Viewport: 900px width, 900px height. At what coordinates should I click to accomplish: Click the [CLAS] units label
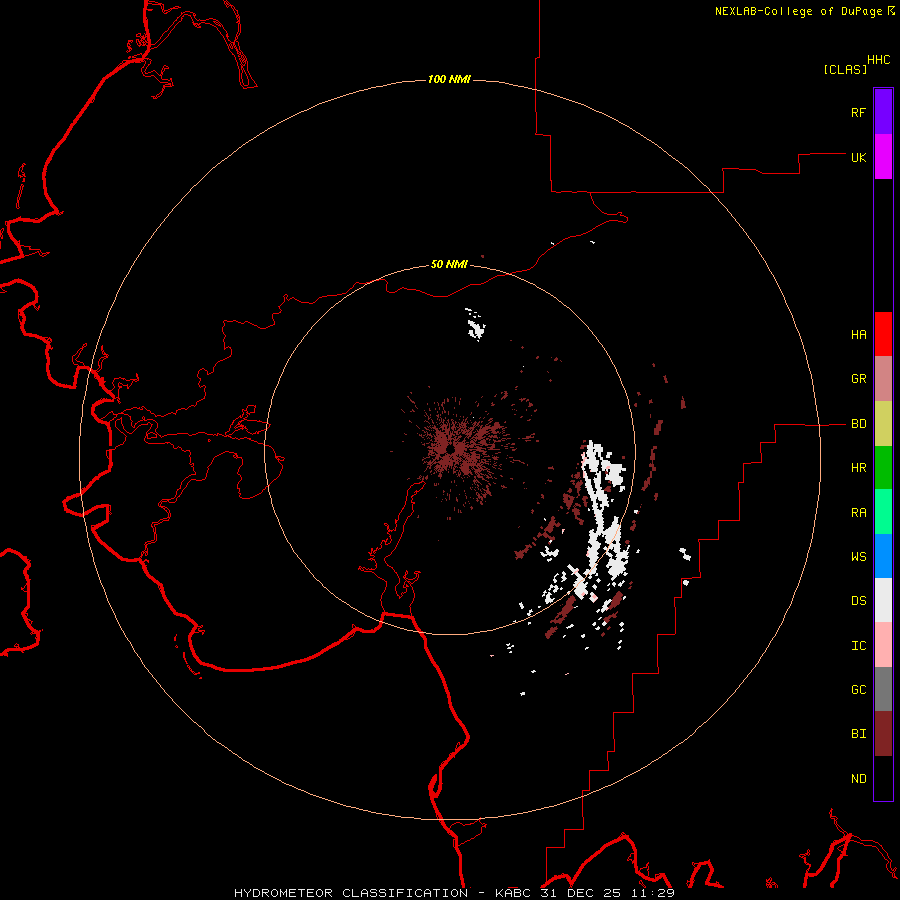click(x=845, y=69)
